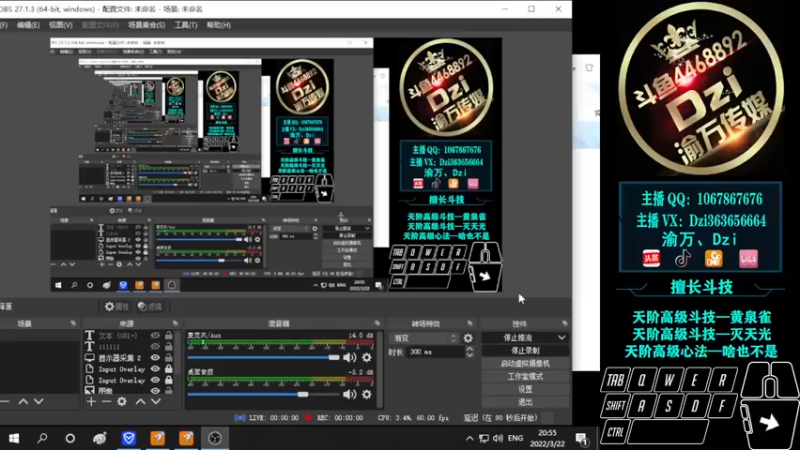Open the volume icon in system tray
This screenshot has height=450, width=800.
498,438
